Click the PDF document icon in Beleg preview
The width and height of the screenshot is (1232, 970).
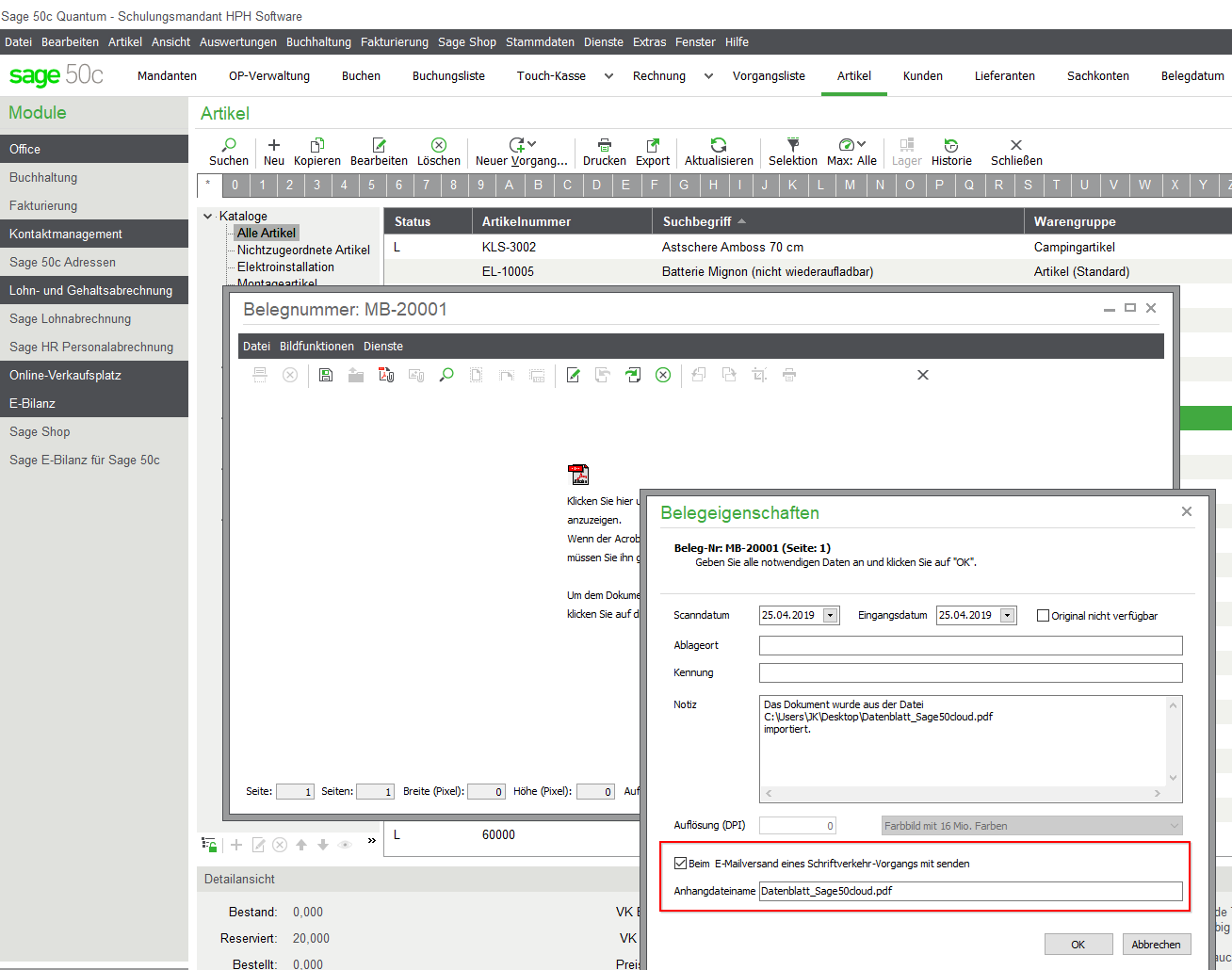pos(578,474)
